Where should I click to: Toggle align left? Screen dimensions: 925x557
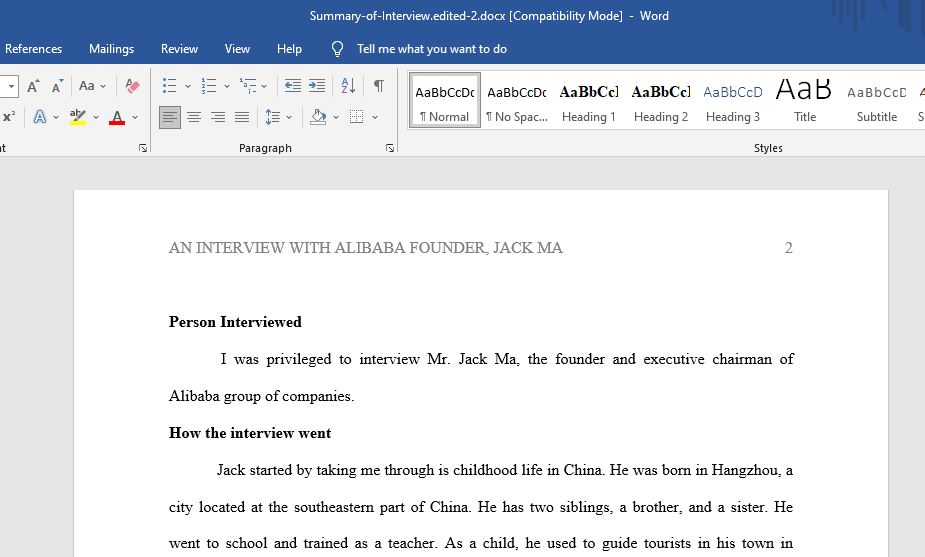click(169, 117)
